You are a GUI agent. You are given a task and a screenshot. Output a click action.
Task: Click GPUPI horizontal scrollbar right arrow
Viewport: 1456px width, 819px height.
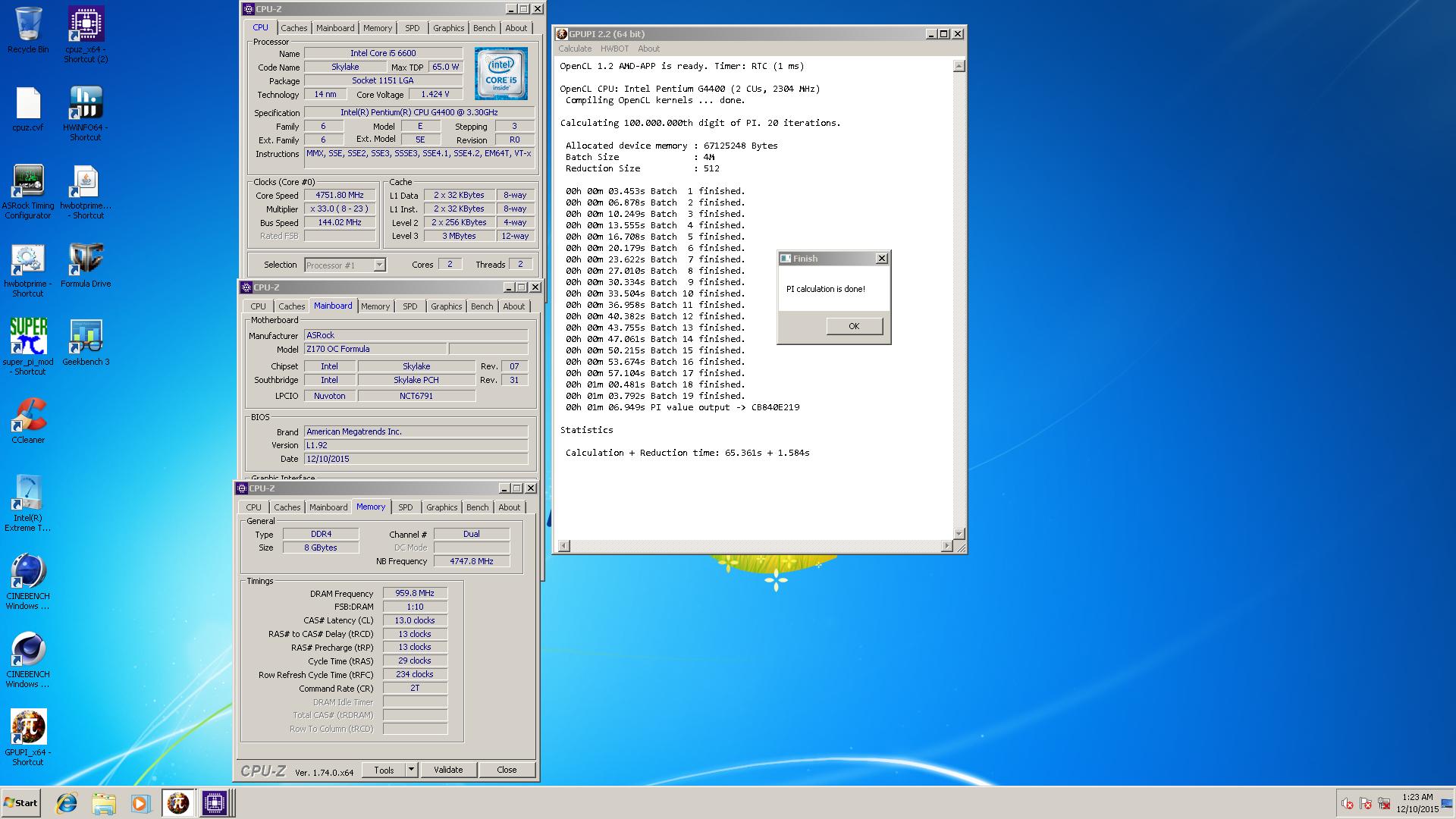946,546
